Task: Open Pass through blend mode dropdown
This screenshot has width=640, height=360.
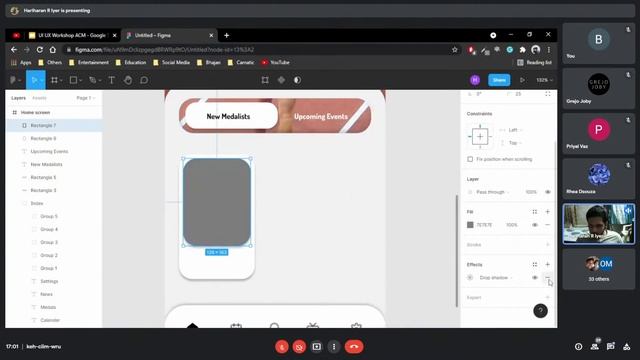Action: click(493, 192)
